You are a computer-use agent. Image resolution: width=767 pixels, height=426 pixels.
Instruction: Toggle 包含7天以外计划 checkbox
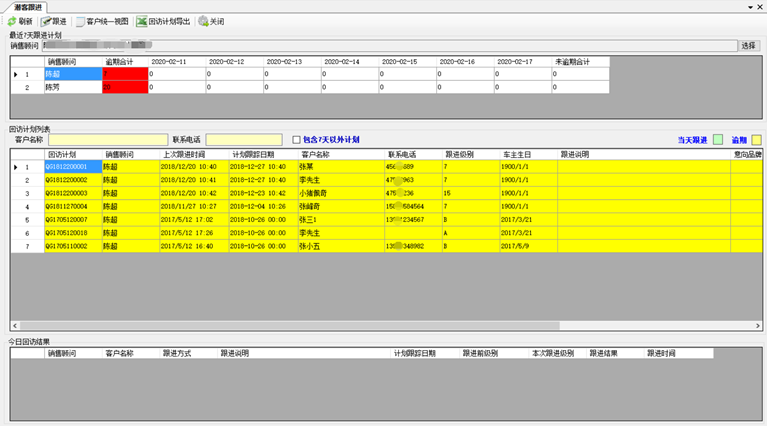click(296, 140)
